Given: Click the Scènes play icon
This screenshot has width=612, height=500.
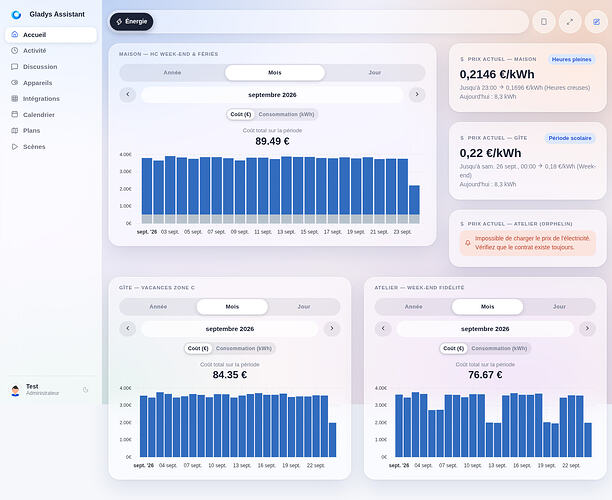Looking at the screenshot, I should click(x=15, y=146).
